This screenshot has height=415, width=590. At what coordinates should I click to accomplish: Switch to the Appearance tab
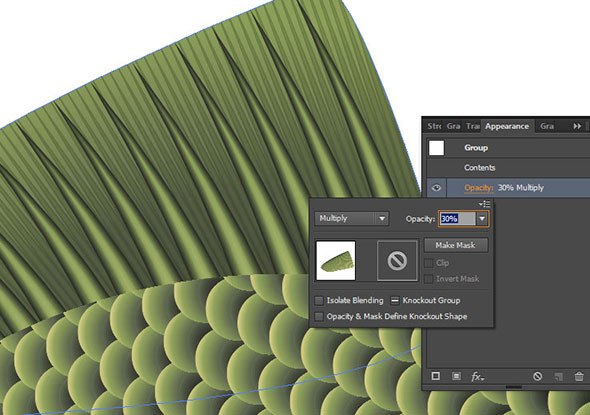coord(506,126)
